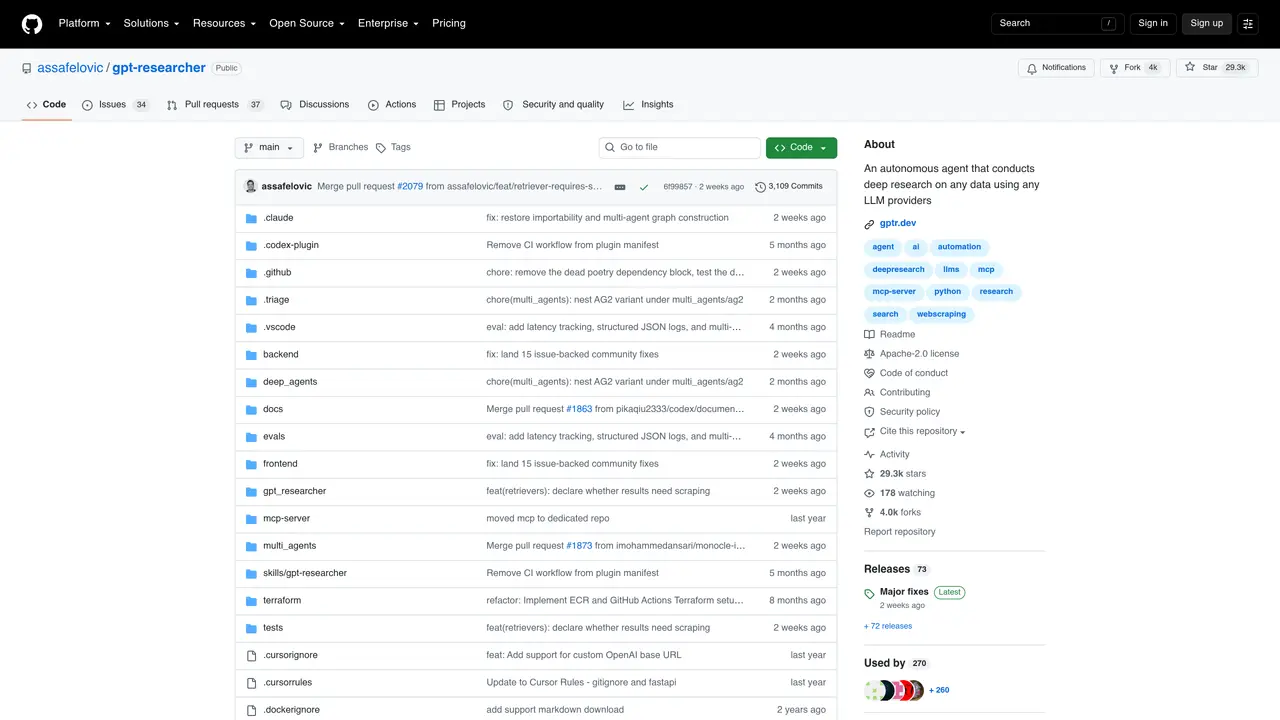Open the Pricing page
The image size is (1280, 720).
449,23
